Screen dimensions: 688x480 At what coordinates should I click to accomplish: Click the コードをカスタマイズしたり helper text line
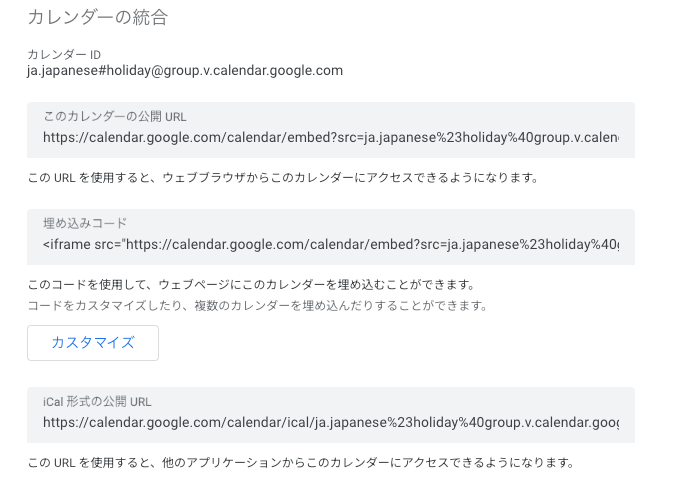(257, 305)
